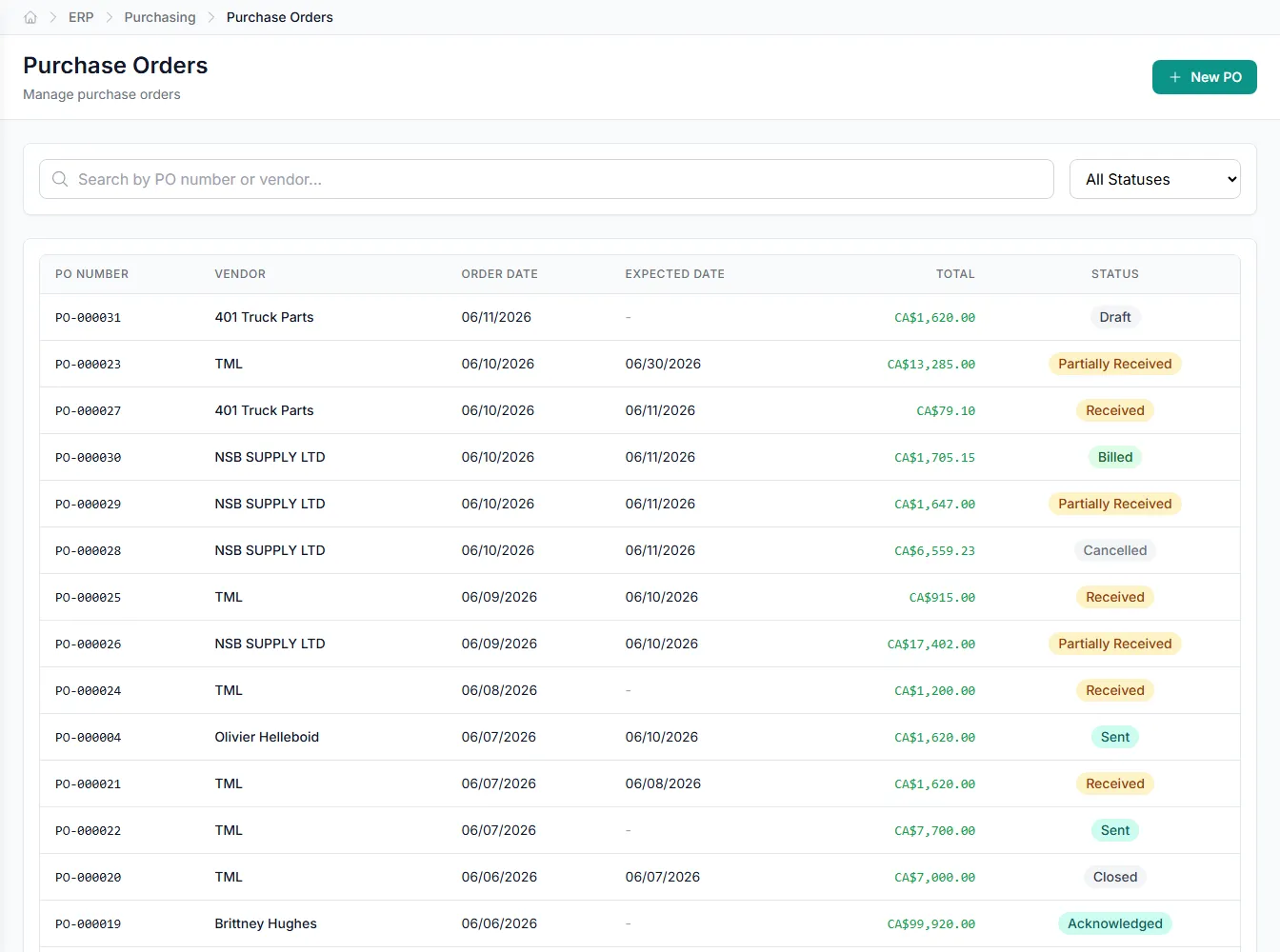This screenshot has width=1280, height=952.
Task: Click the search magnifier icon
Action: coord(60,179)
